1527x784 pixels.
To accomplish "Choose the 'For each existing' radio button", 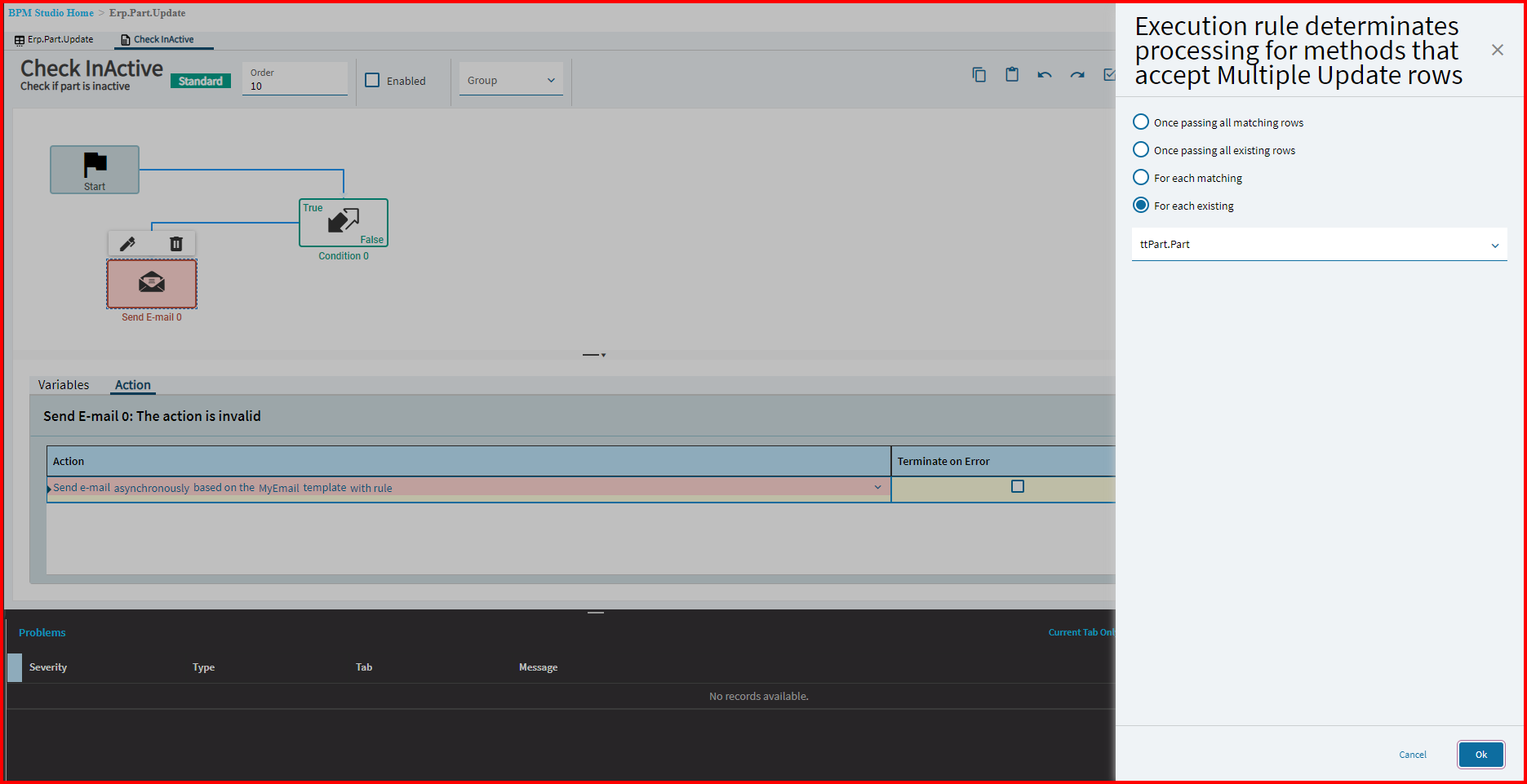I will pyautogui.click(x=1141, y=205).
